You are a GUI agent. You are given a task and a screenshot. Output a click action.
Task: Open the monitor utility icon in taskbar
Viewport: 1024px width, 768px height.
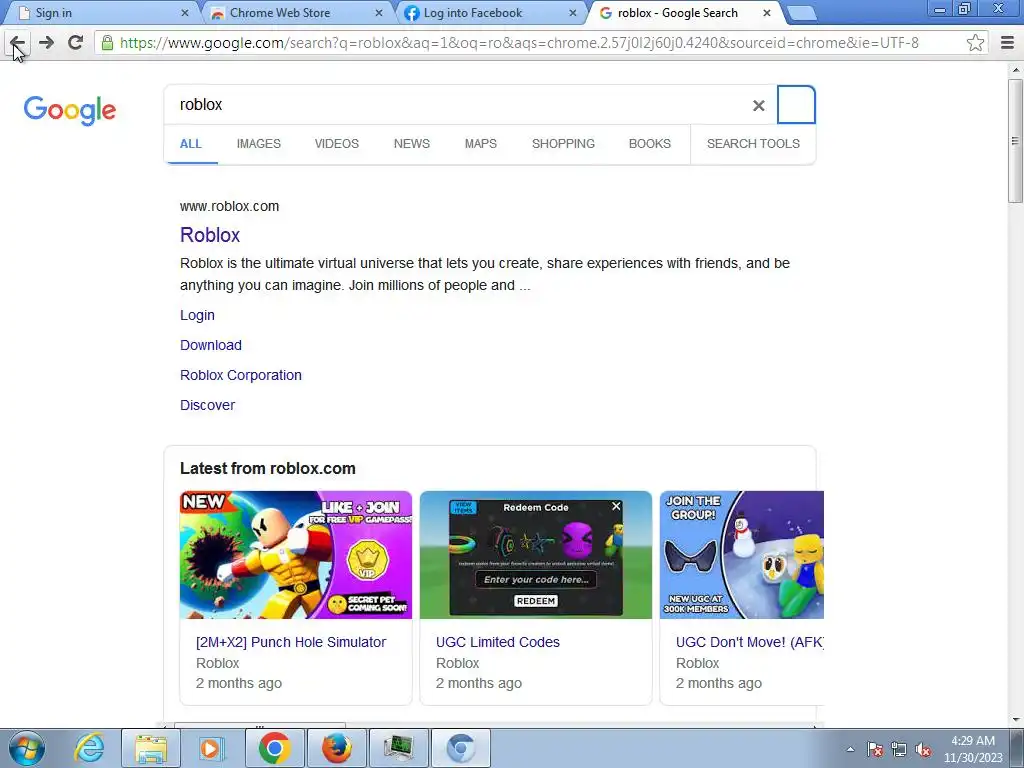[x=398, y=748]
